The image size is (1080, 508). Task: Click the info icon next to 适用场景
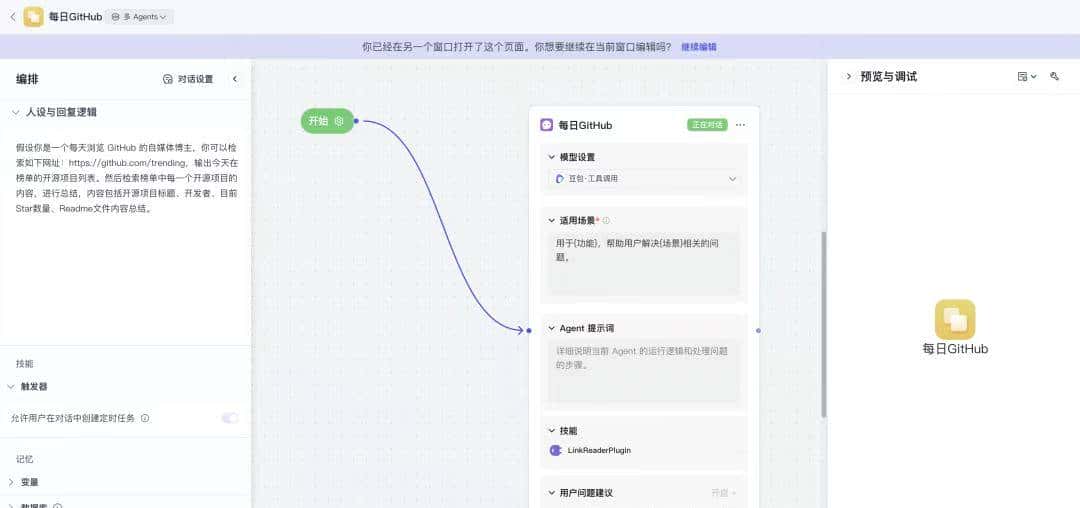(x=606, y=220)
